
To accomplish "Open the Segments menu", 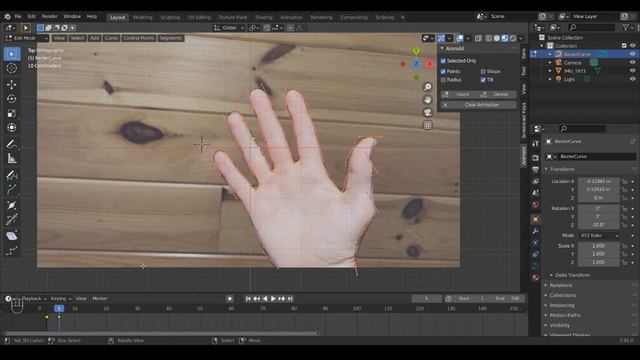I will 171,38.
